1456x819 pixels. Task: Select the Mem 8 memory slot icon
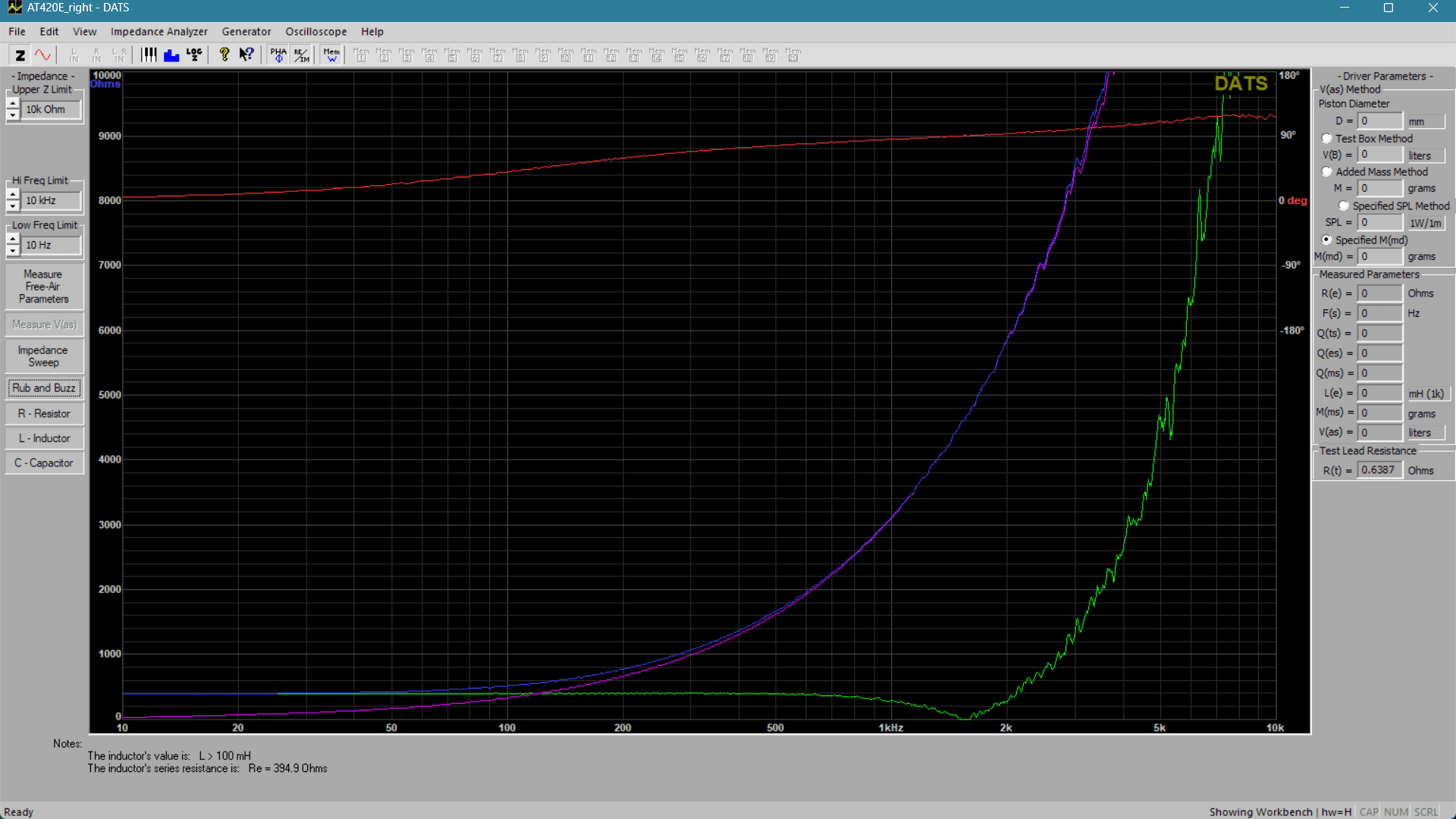[520, 55]
